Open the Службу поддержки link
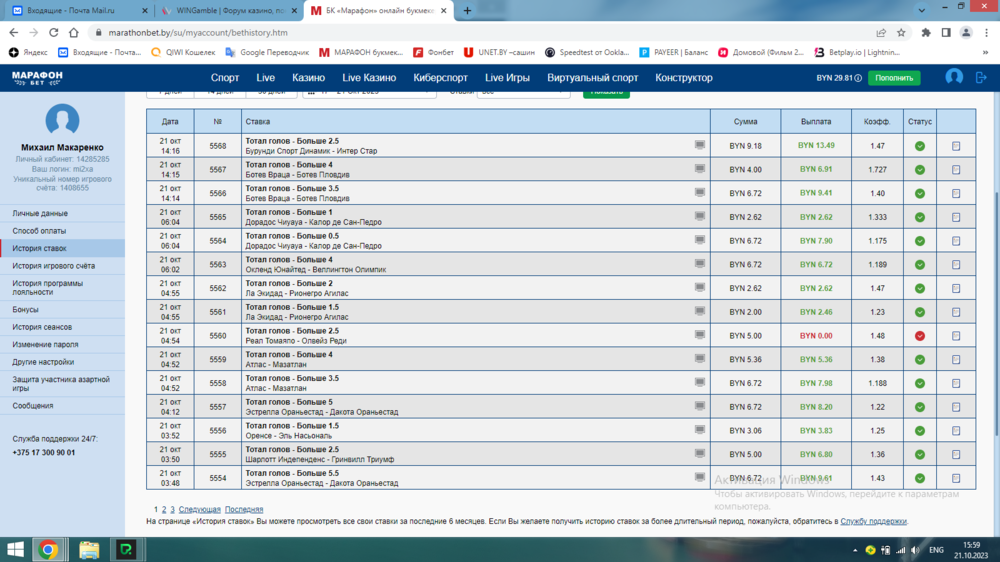Image resolution: width=1000 pixels, height=562 pixels. point(873,521)
